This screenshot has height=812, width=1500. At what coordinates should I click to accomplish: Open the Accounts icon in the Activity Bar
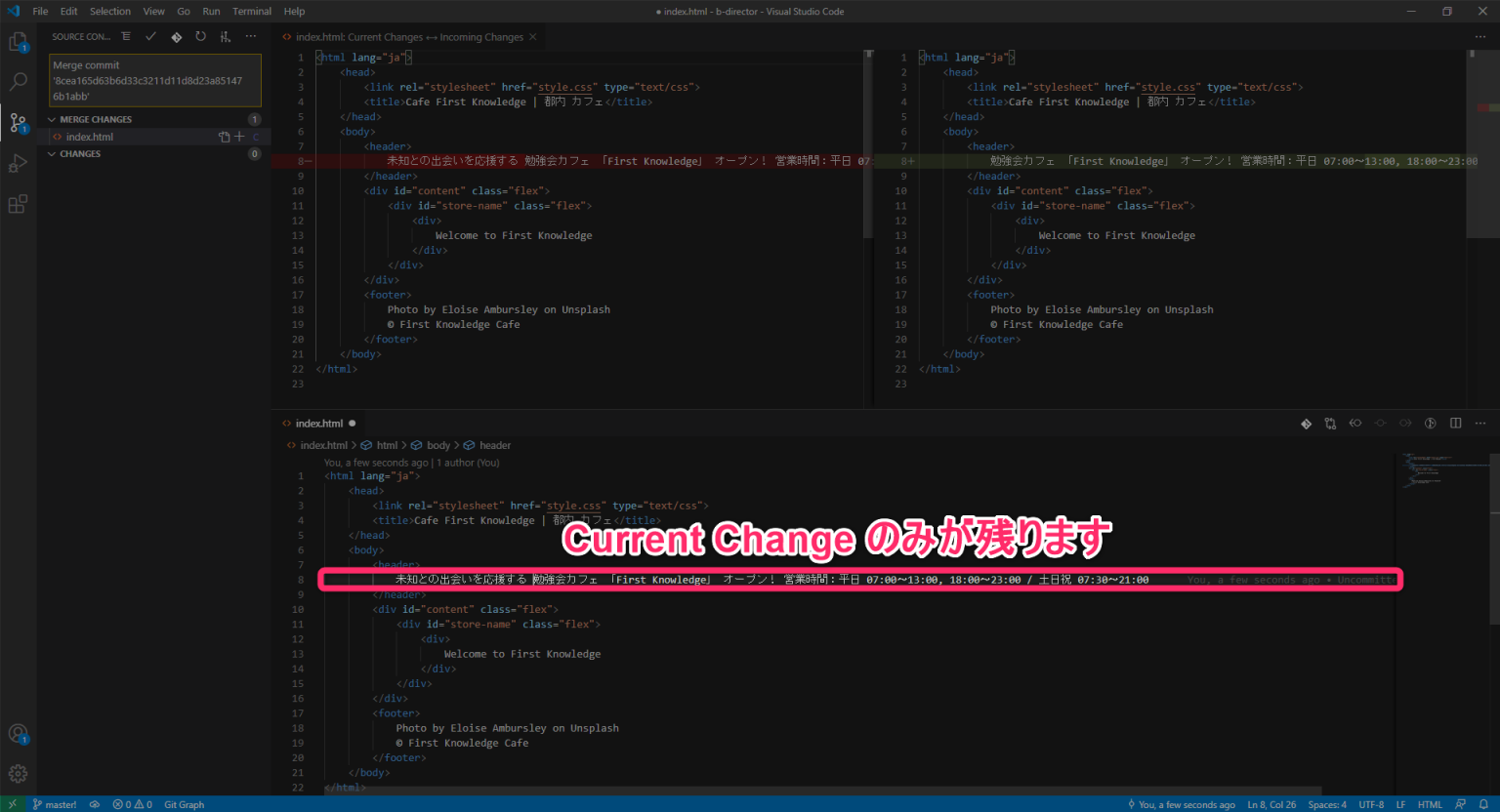[18, 731]
